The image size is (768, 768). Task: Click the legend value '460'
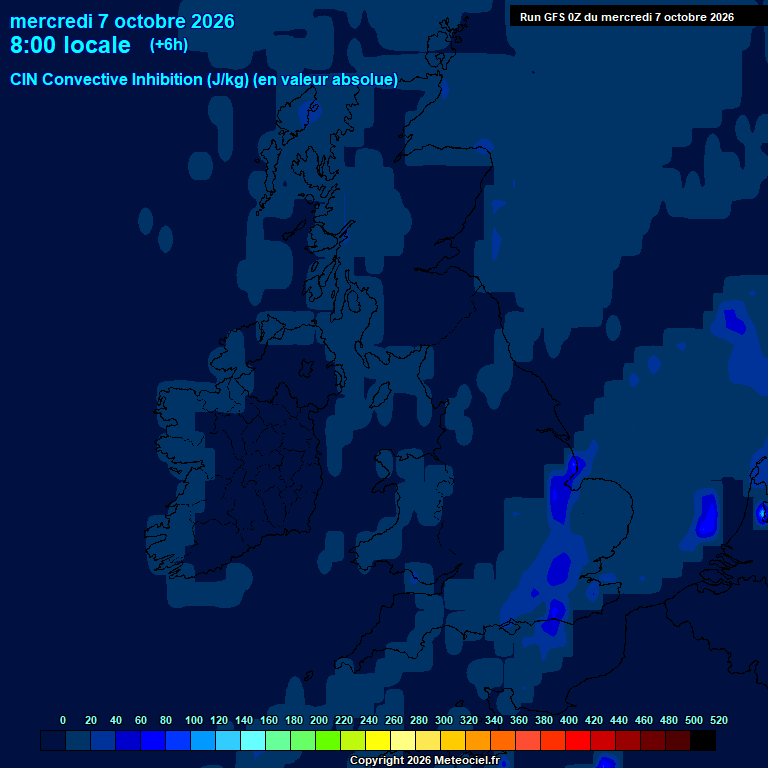pos(644,720)
